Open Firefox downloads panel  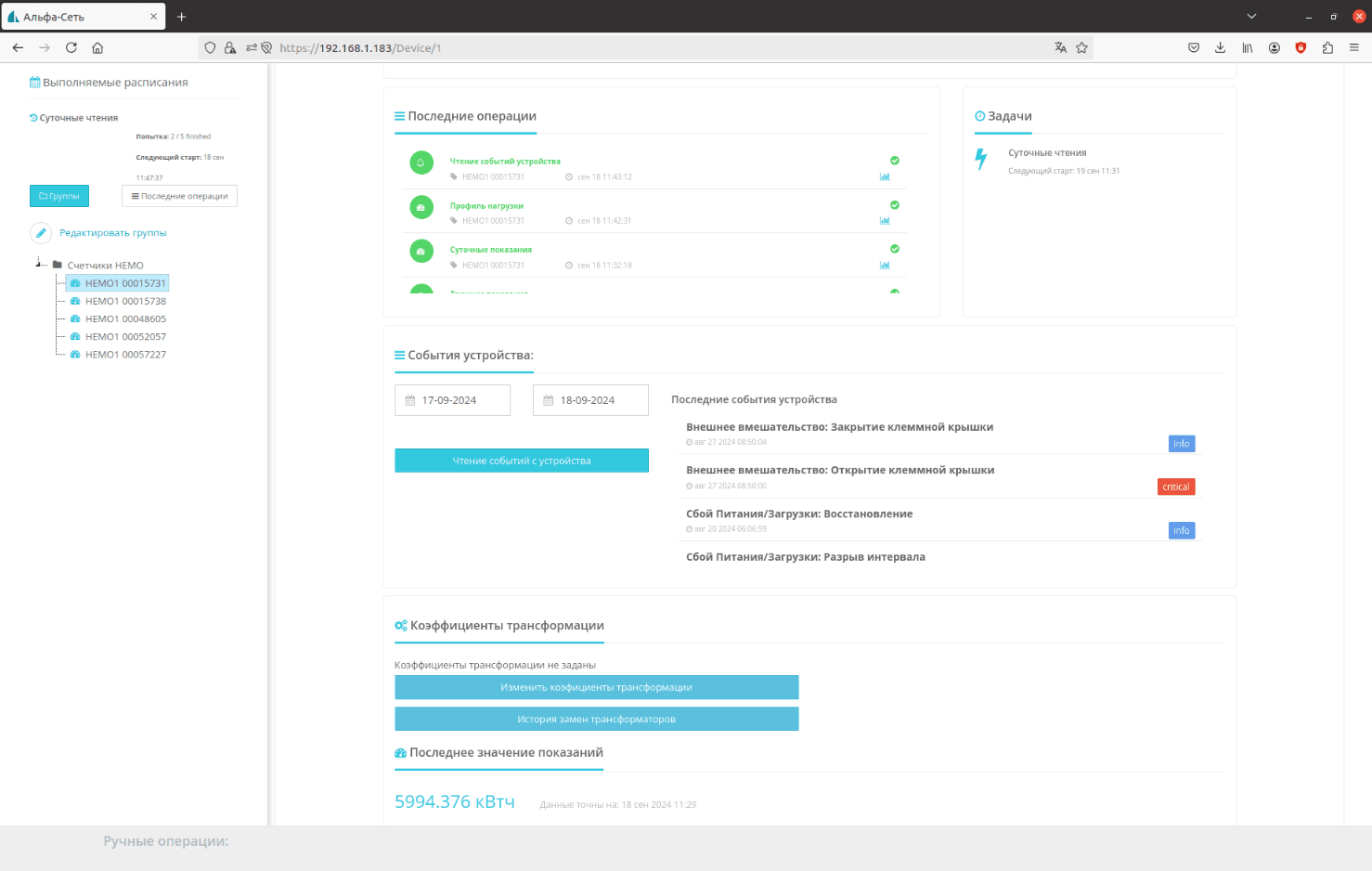click(1220, 47)
